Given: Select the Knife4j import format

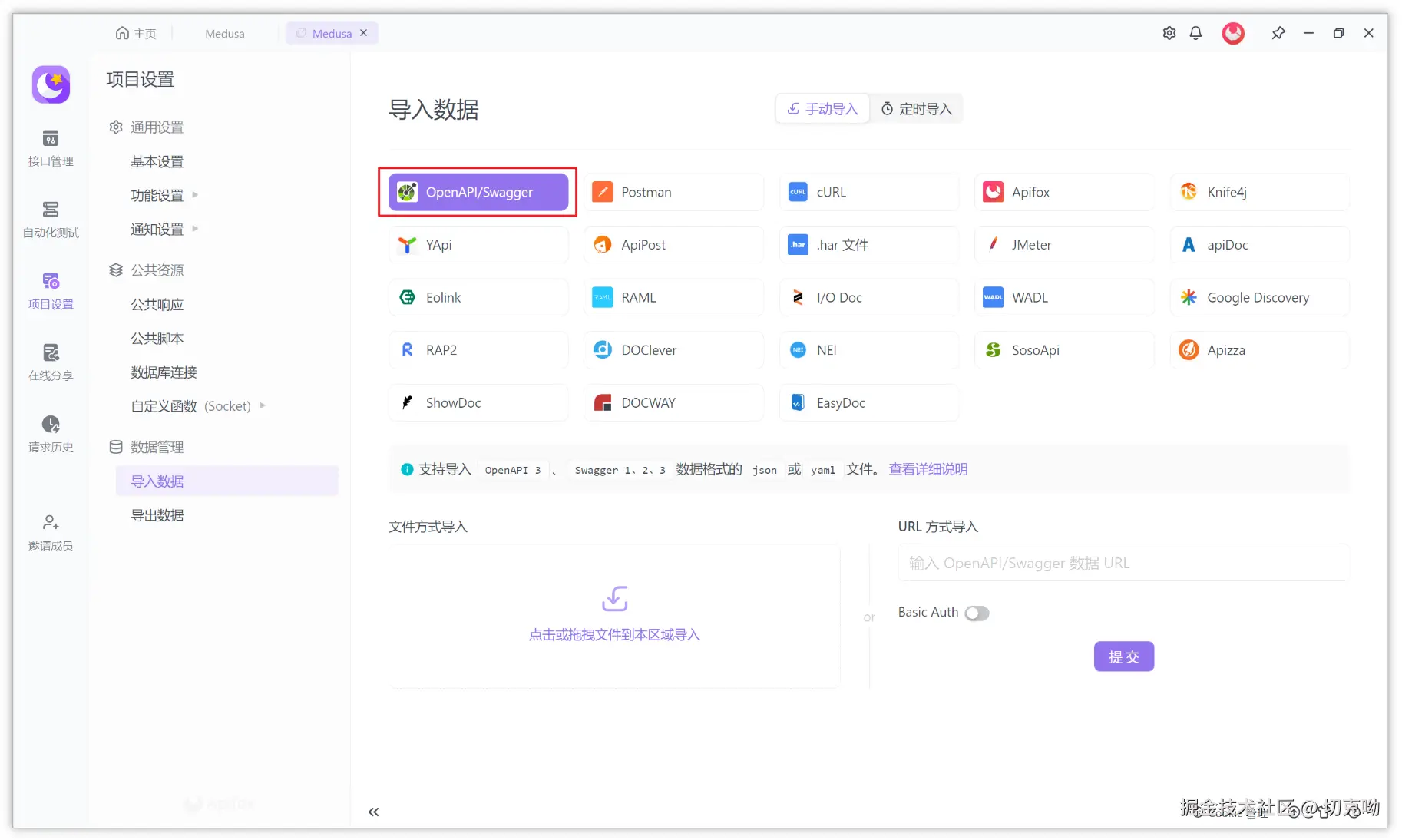Looking at the screenshot, I should pyautogui.click(x=1260, y=192).
